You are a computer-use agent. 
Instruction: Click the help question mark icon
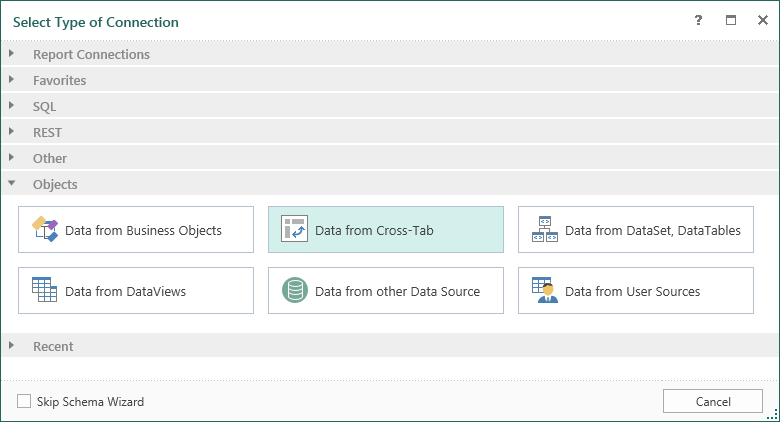coord(698,20)
